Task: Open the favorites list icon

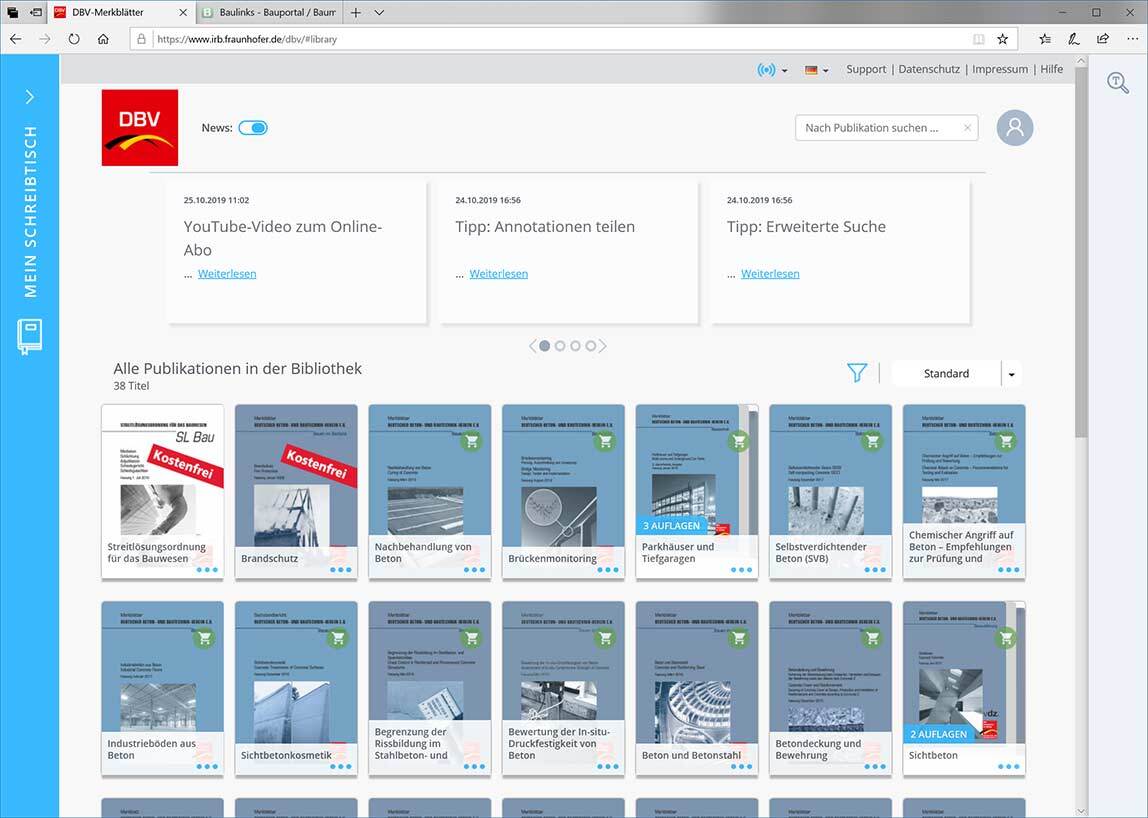Action: pos(1045,39)
